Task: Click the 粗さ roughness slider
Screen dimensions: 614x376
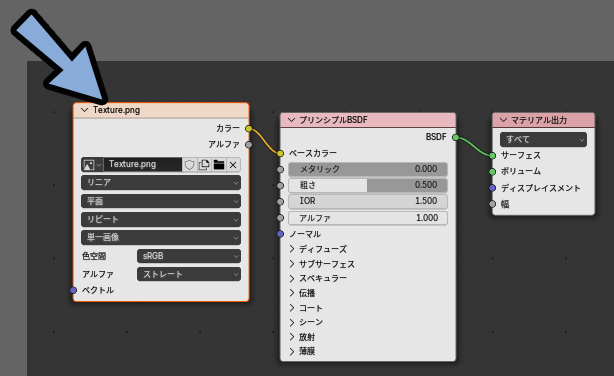Action: [368, 185]
